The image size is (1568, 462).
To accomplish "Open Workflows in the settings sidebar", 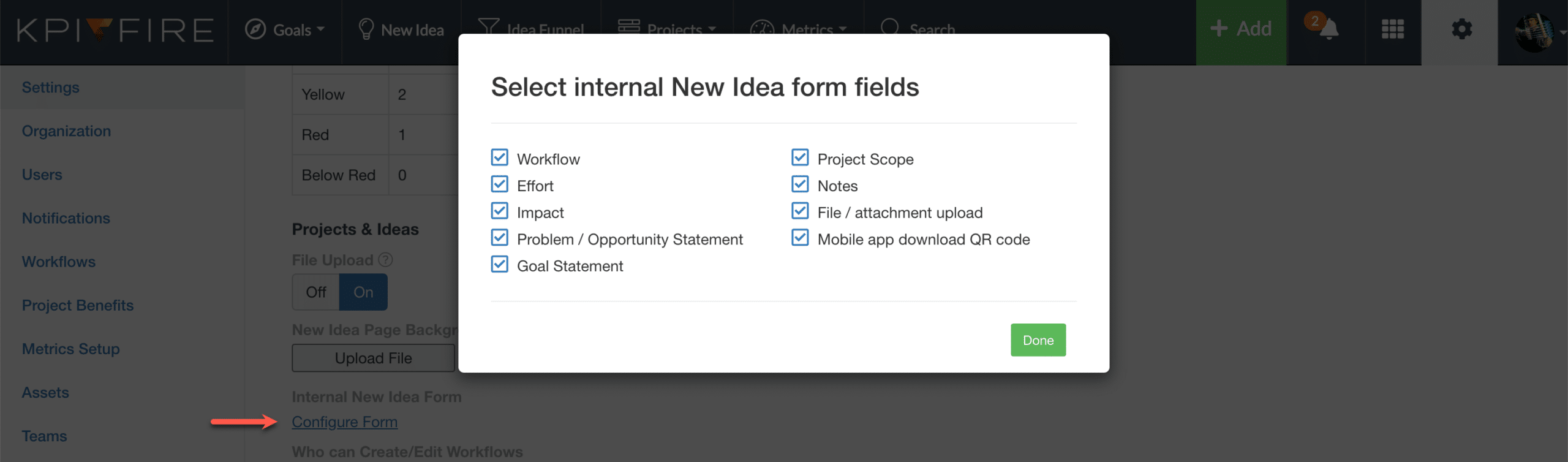I will (59, 262).
